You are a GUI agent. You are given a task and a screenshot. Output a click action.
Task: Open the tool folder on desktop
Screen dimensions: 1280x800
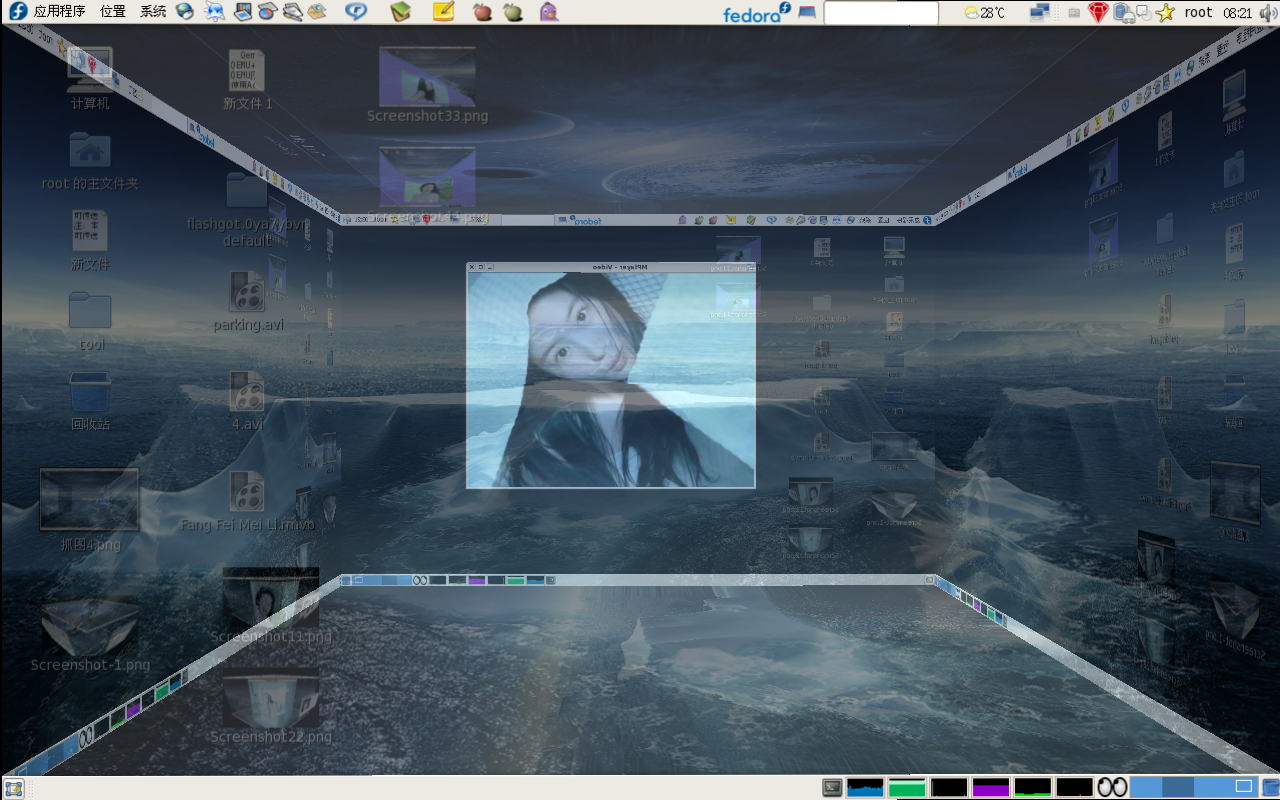coord(90,320)
